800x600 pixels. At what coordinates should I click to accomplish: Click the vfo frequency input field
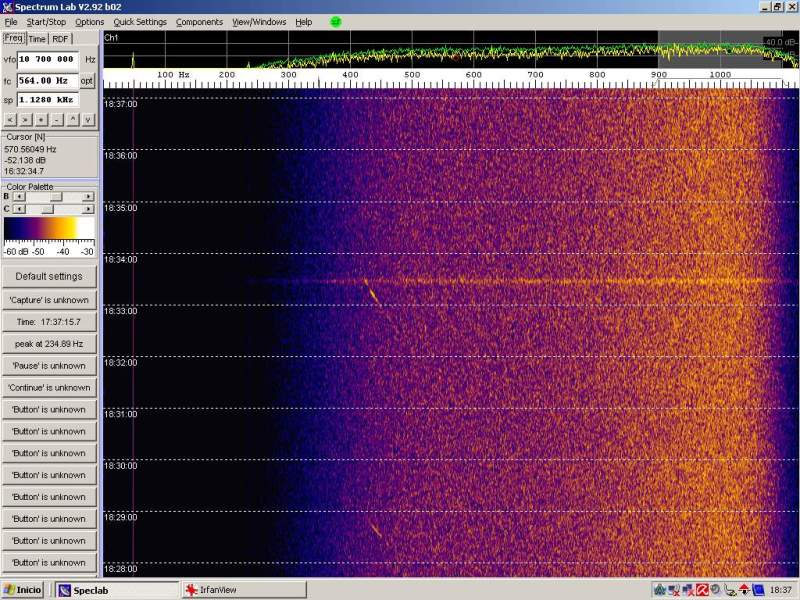(48, 60)
